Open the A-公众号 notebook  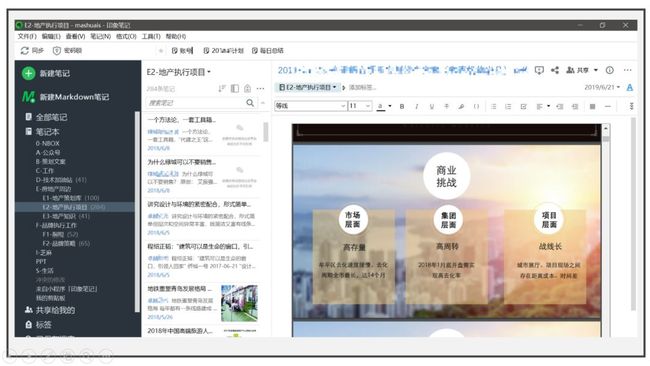click(x=48, y=153)
